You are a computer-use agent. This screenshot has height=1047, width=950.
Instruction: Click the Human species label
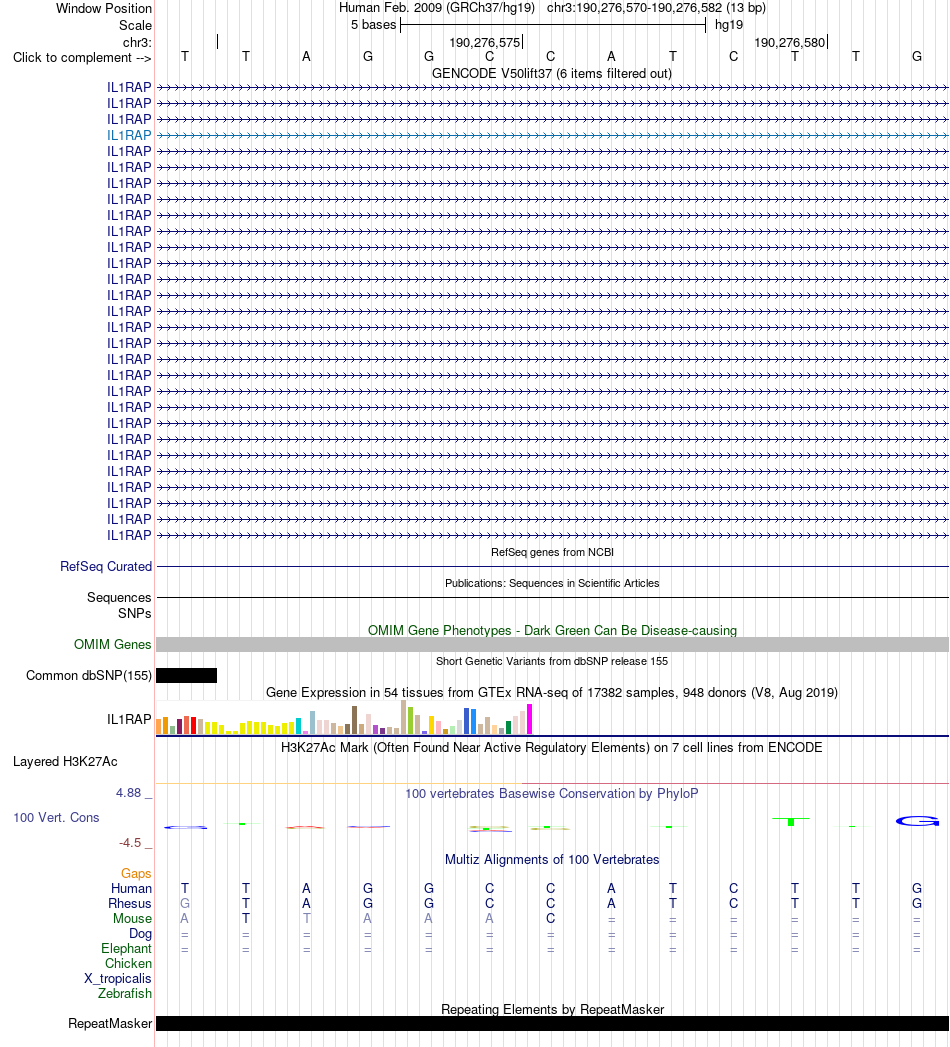point(132,889)
